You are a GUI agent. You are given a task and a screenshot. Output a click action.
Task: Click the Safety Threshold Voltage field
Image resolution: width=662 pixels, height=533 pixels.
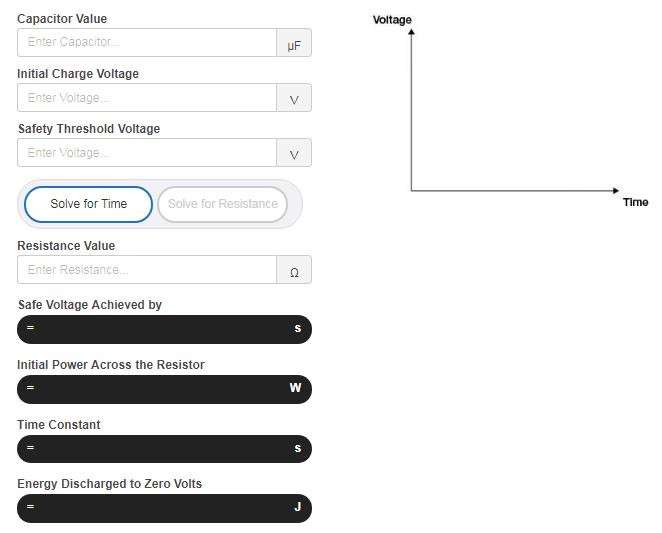click(147, 153)
